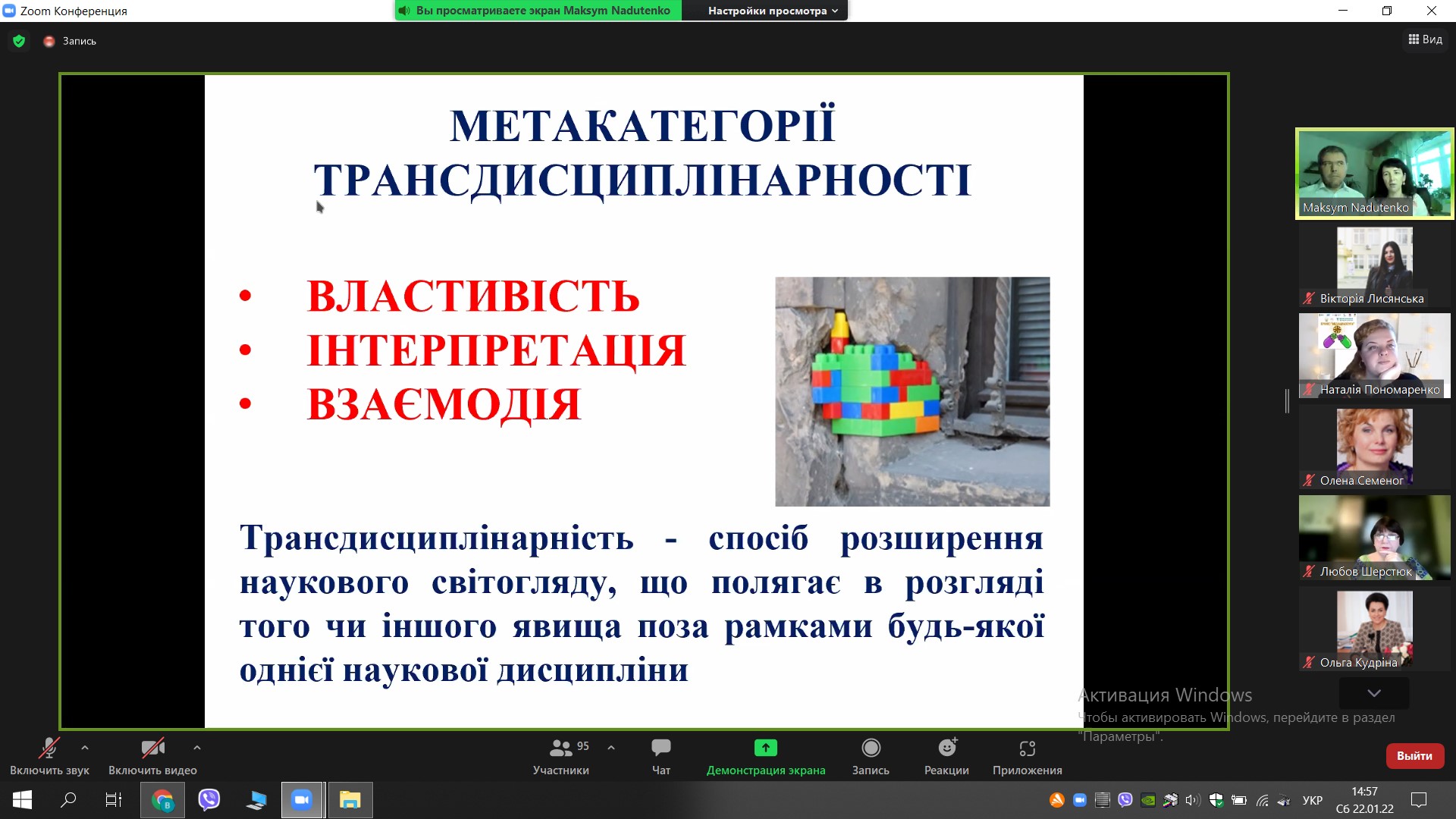Open the Чат chat panel
This screenshot has height=819, width=1456.
coord(661,756)
